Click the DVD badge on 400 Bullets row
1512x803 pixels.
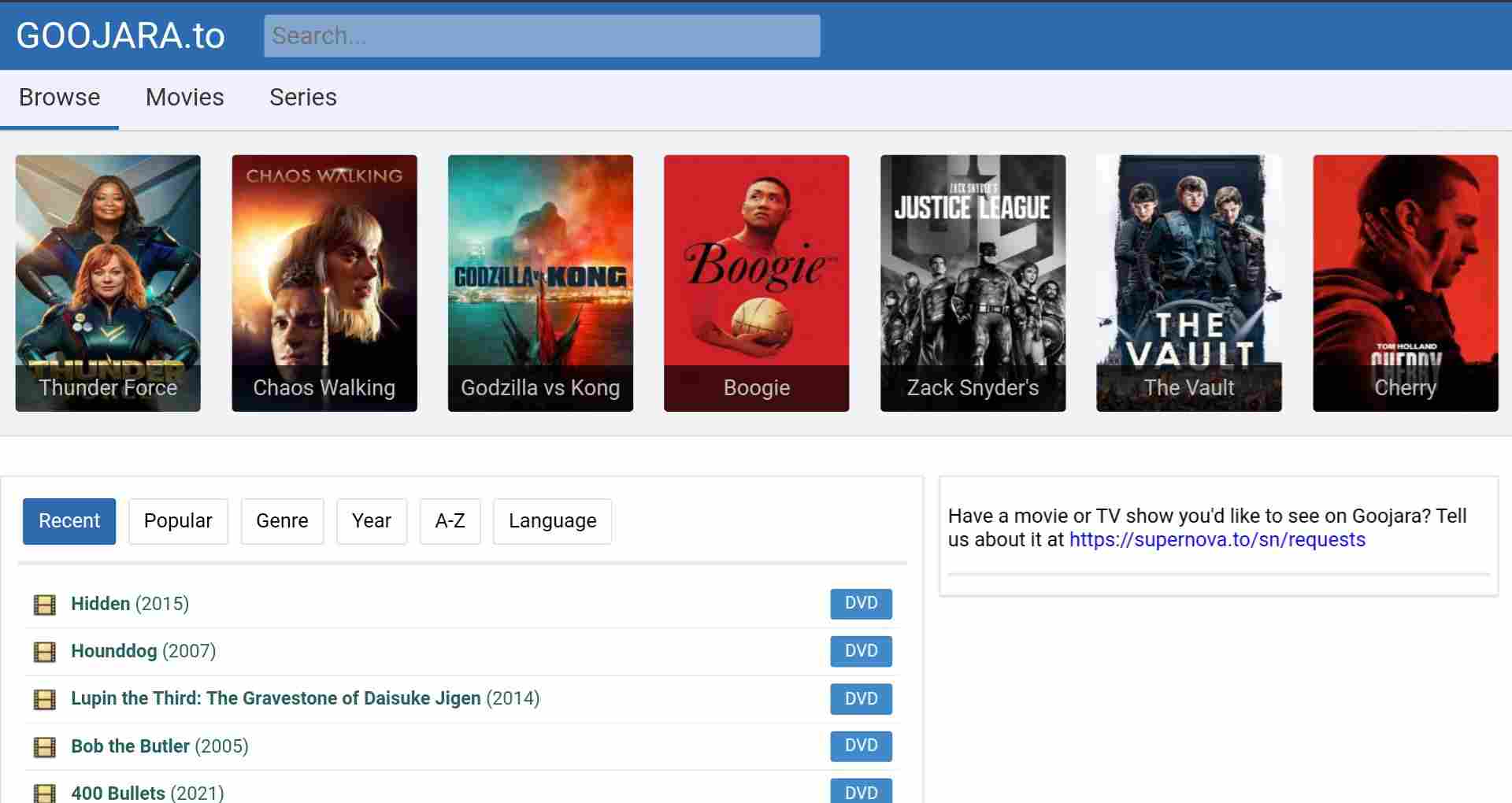[x=862, y=792]
